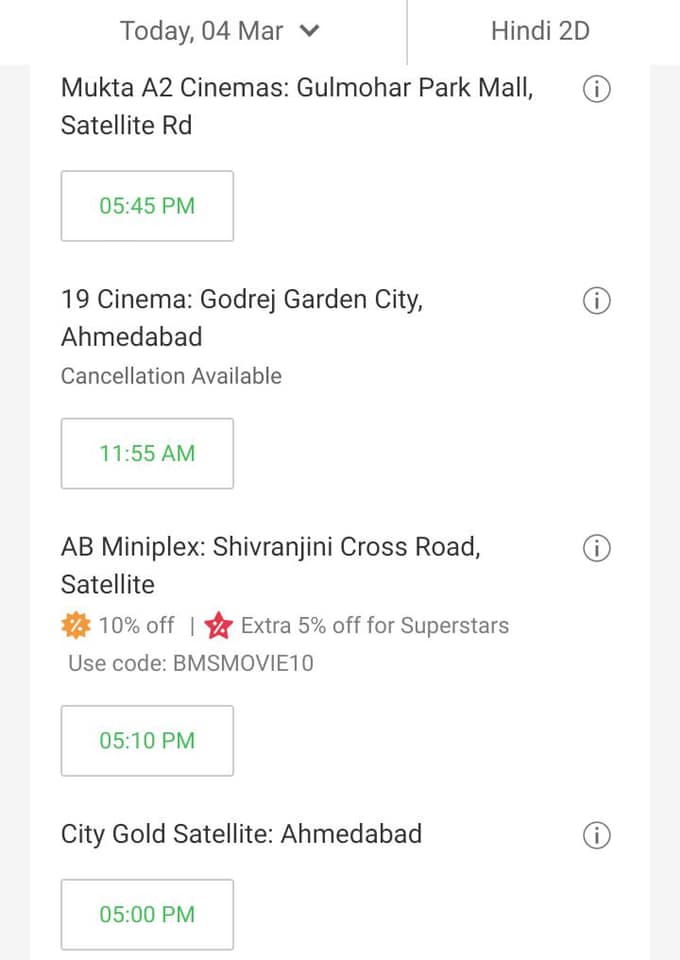Open Mukta A2 Cinemas Gulmohar Park listing

(297, 107)
